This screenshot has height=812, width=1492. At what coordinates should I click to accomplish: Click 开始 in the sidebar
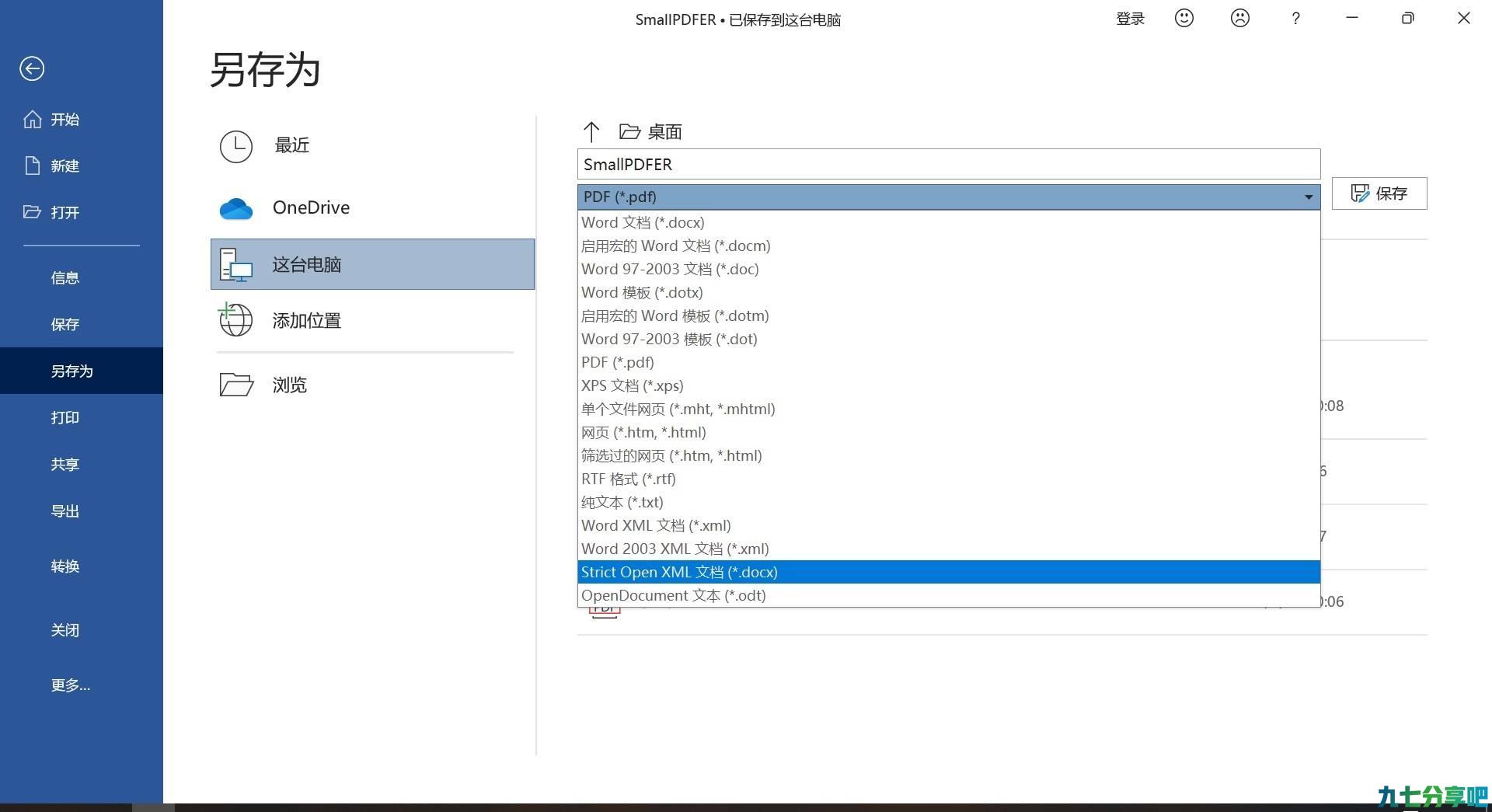tap(65, 119)
